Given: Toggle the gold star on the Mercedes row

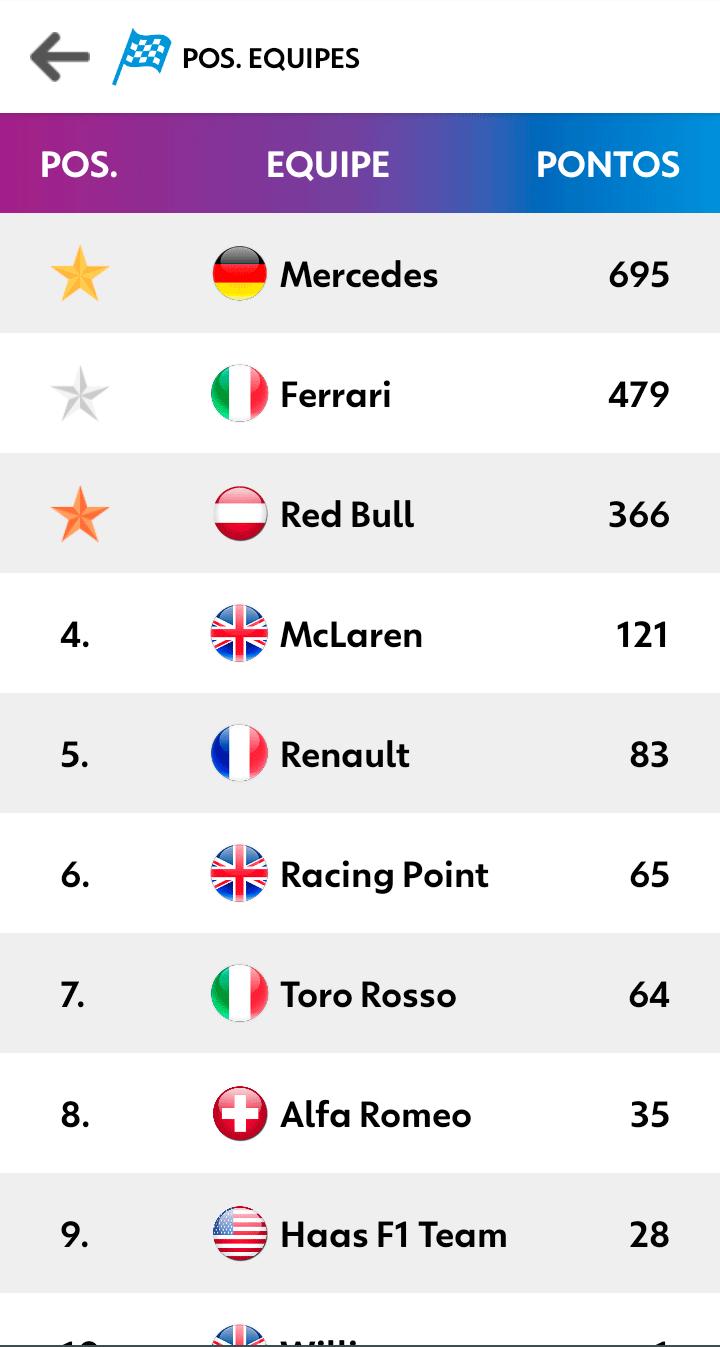Looking at the screenshot, I should [x=78, y=273].
